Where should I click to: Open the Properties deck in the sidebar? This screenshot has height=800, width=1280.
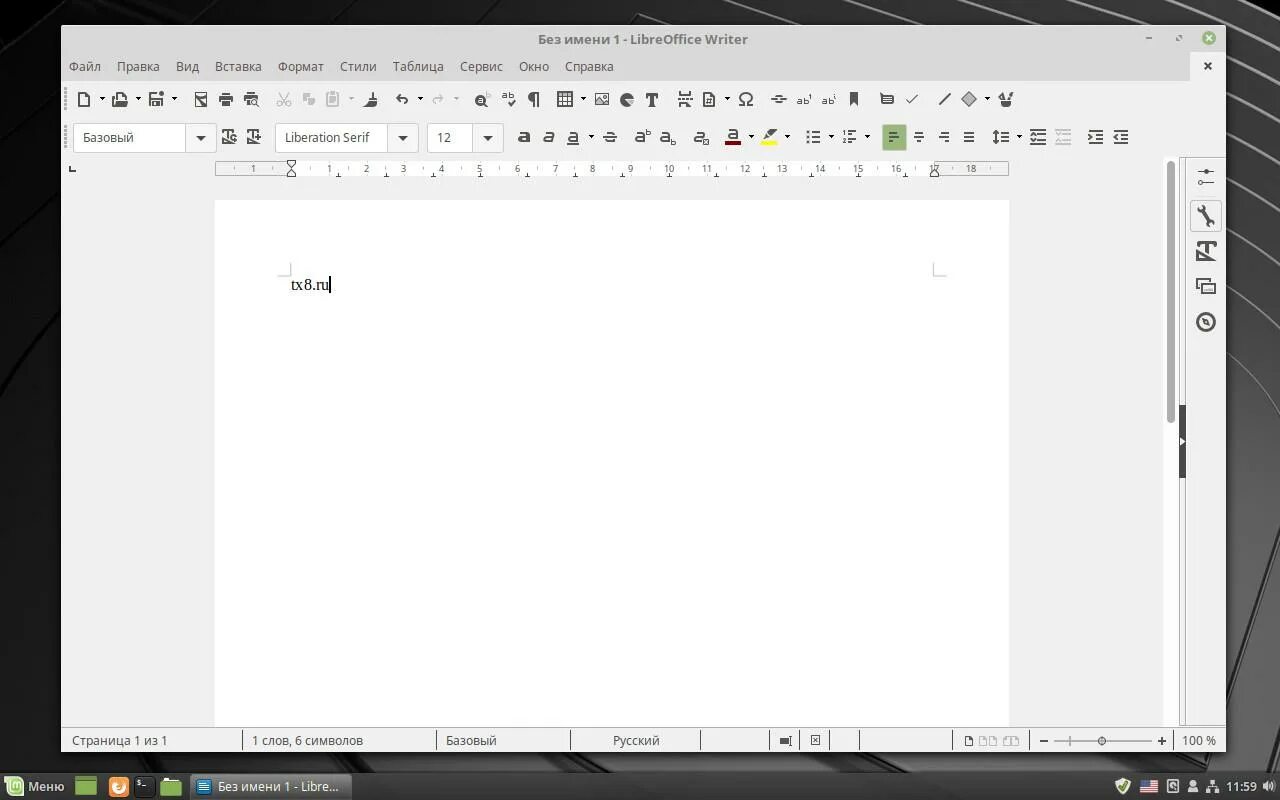(1206, 216)
